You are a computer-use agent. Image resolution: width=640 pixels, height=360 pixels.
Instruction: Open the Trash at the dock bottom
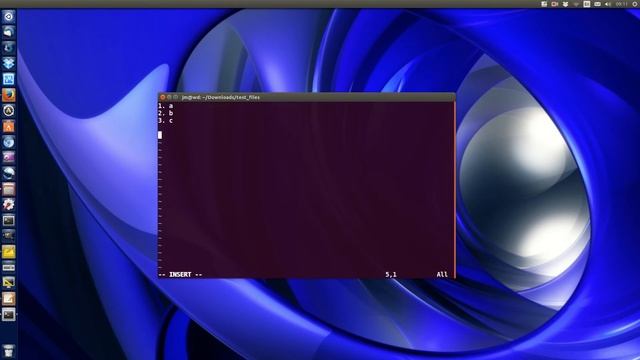point(9,351)
